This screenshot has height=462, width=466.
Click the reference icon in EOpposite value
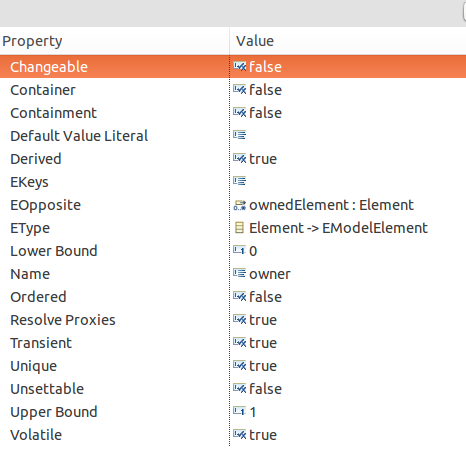(240, 205)
